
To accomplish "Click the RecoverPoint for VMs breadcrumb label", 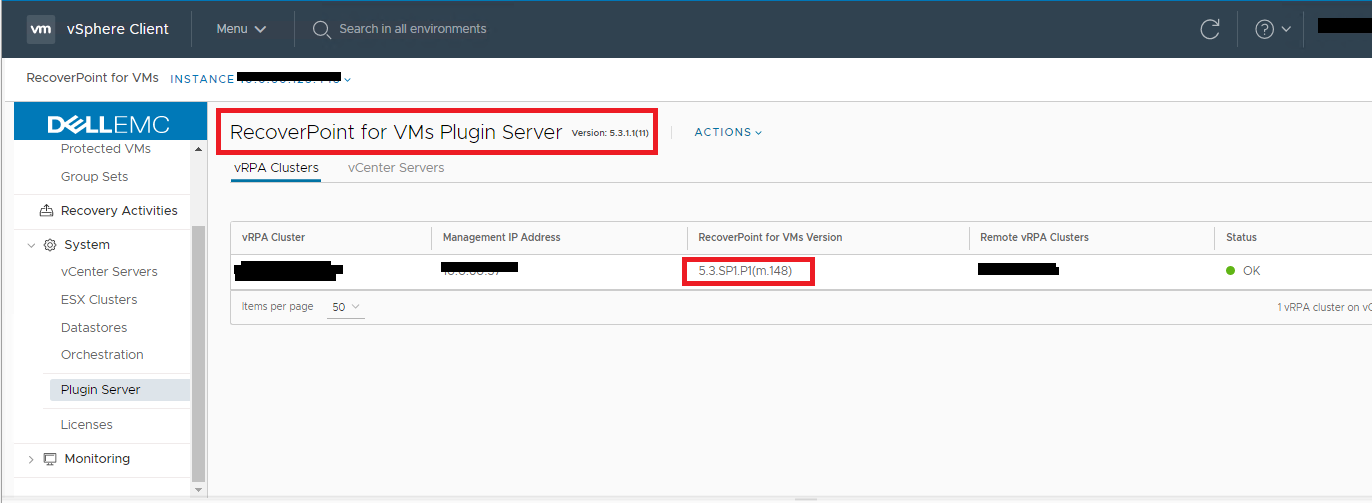I will coord(92,78).
